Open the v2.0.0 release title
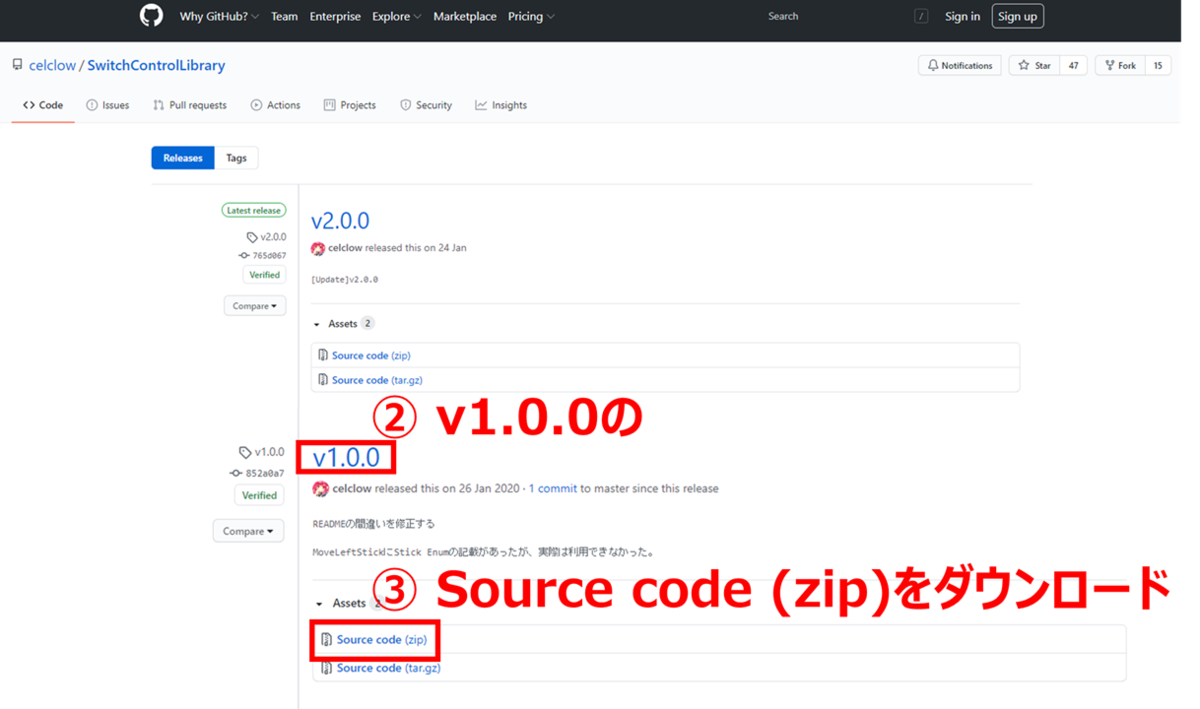The image size is (1200, 709). tap(340, 221)
